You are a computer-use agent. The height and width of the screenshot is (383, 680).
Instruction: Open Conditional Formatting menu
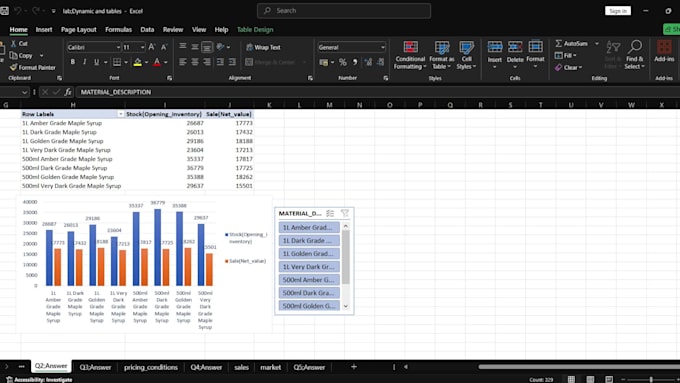(410, 55)
